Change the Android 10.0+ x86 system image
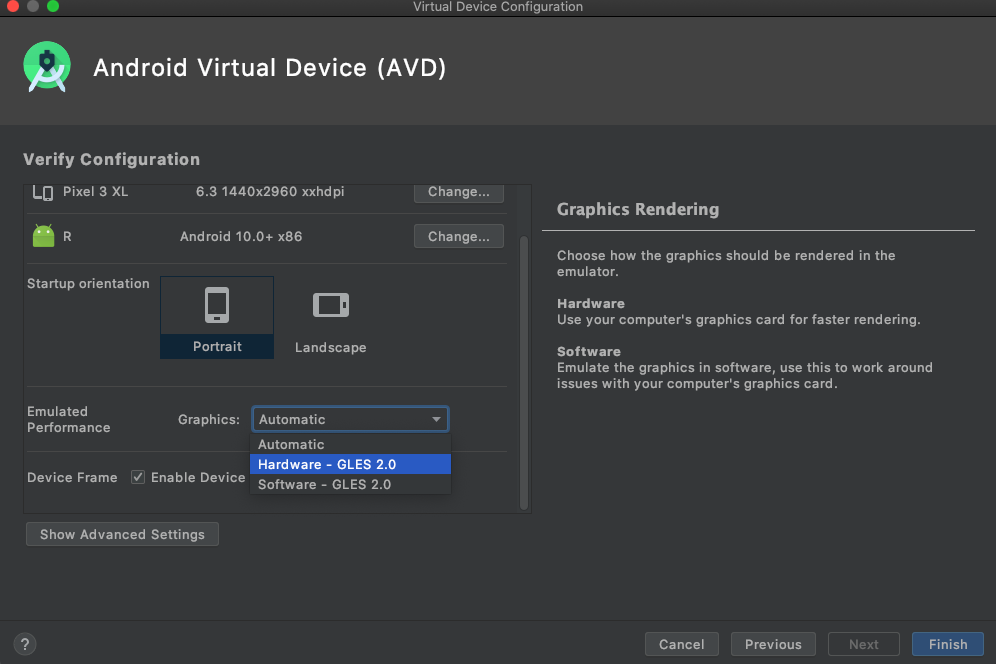 pyautogui.click(x=459, y=236)
